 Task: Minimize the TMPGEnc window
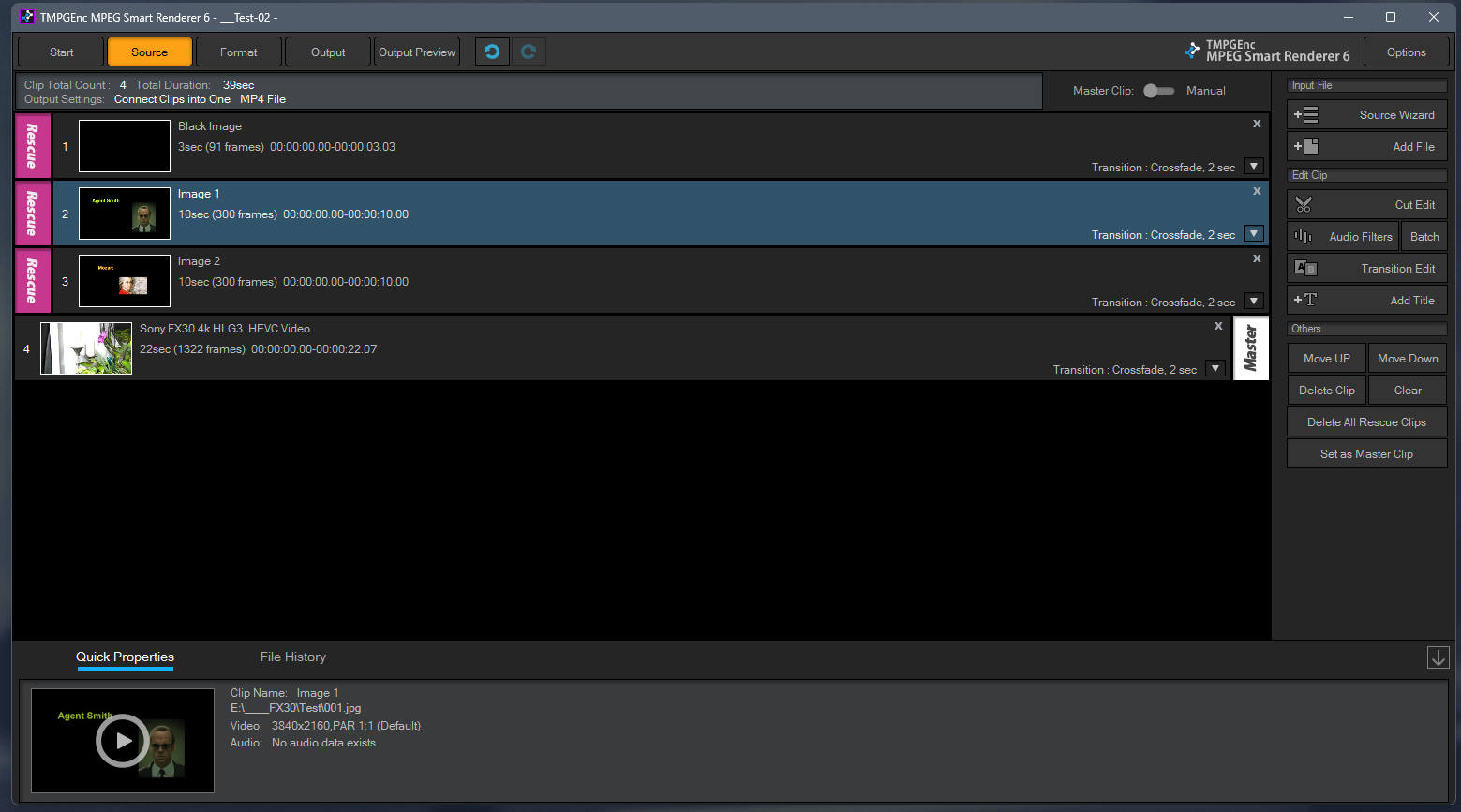tap(1349, 17)
